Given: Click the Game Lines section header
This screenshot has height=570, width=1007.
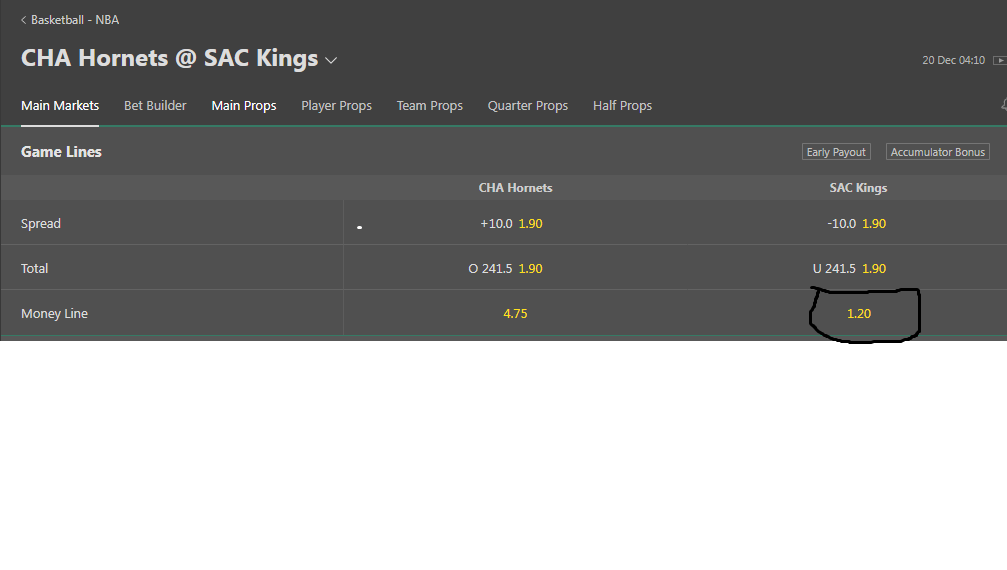Looking at the screenshot, I should (x=61, y=152).
